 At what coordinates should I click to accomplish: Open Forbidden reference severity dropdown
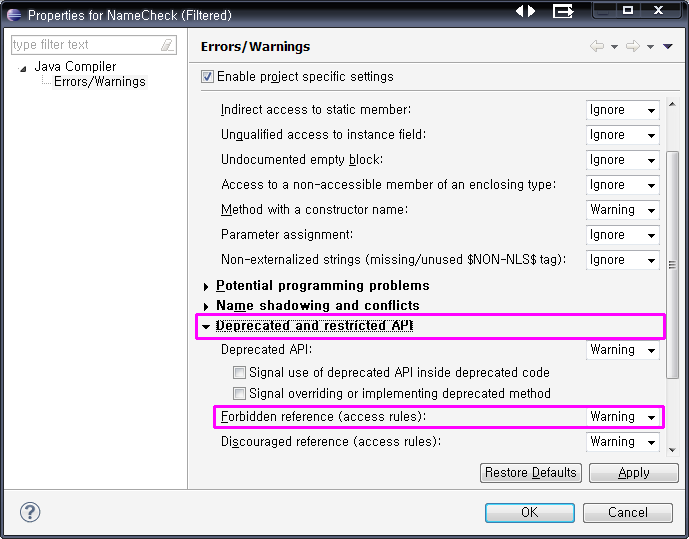pos(623,417)
